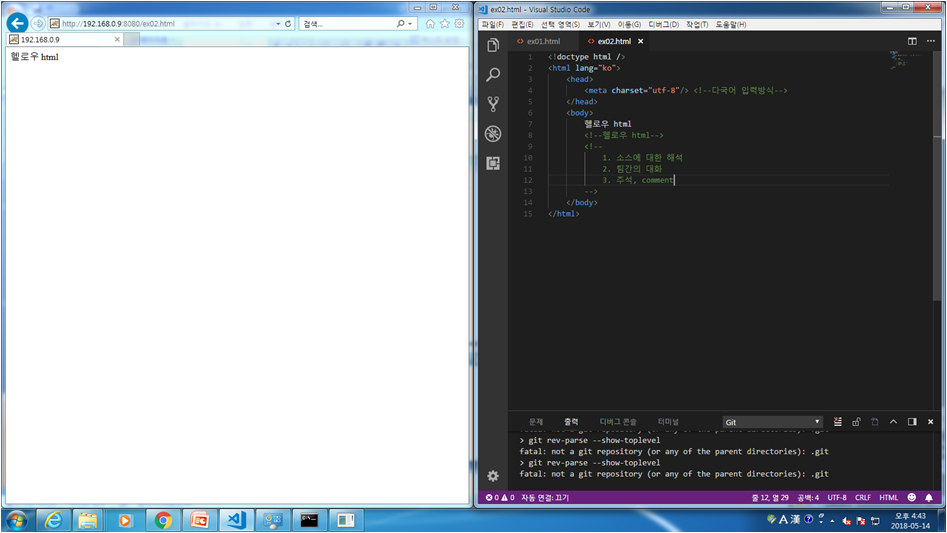Close the 192.168.0.9 browser tab

(x=117, y=39)
